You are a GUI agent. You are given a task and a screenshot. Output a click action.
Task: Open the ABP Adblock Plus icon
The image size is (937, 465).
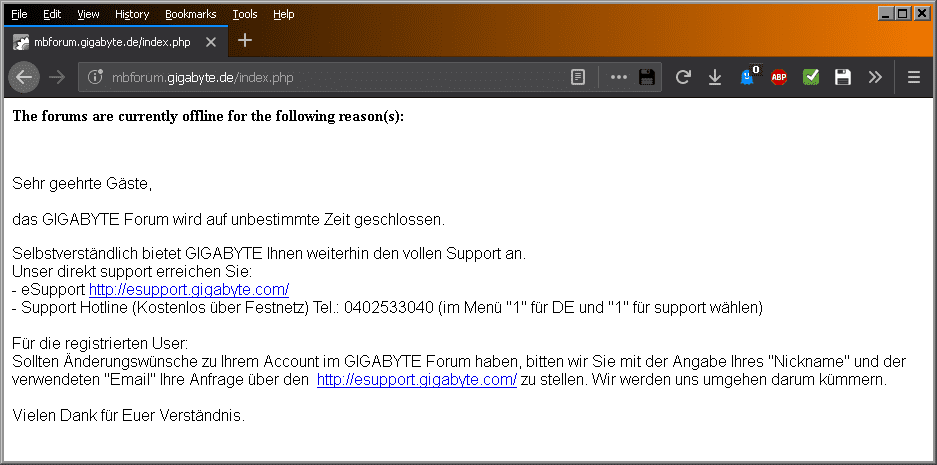point(779,77)
